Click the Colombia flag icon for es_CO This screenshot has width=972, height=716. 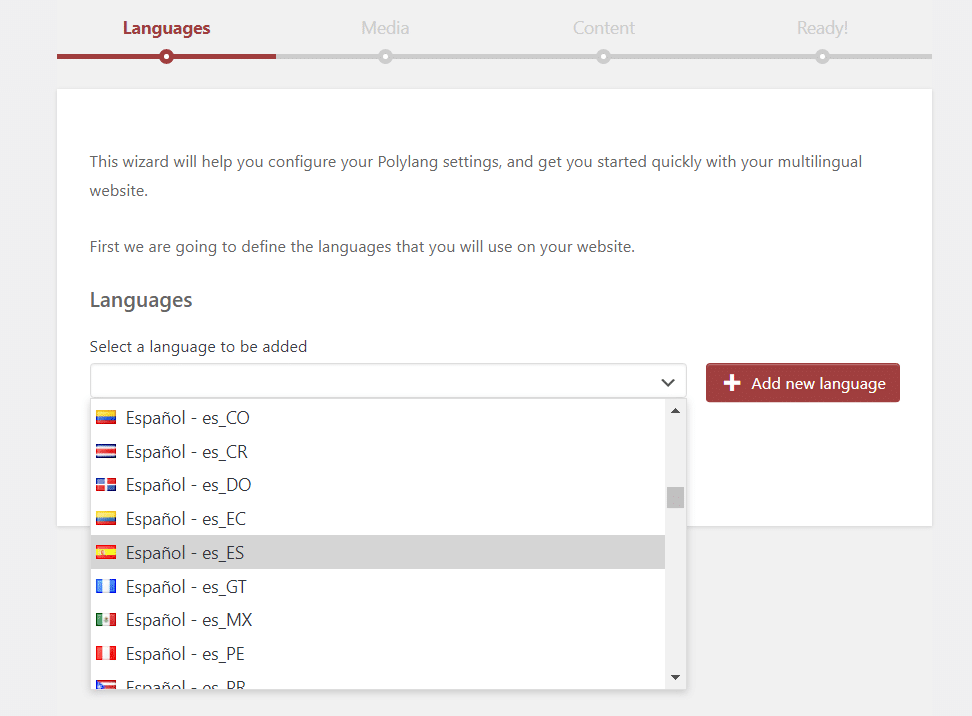[x=106, y=418]
